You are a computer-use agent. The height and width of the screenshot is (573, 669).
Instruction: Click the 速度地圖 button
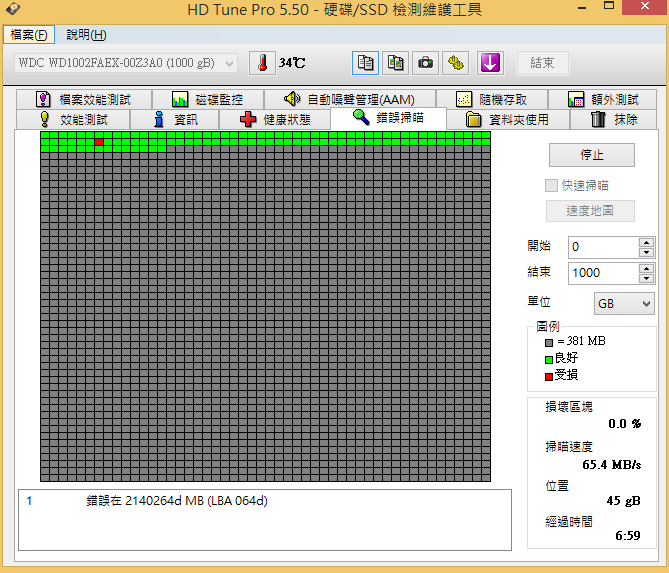point(590,211)
